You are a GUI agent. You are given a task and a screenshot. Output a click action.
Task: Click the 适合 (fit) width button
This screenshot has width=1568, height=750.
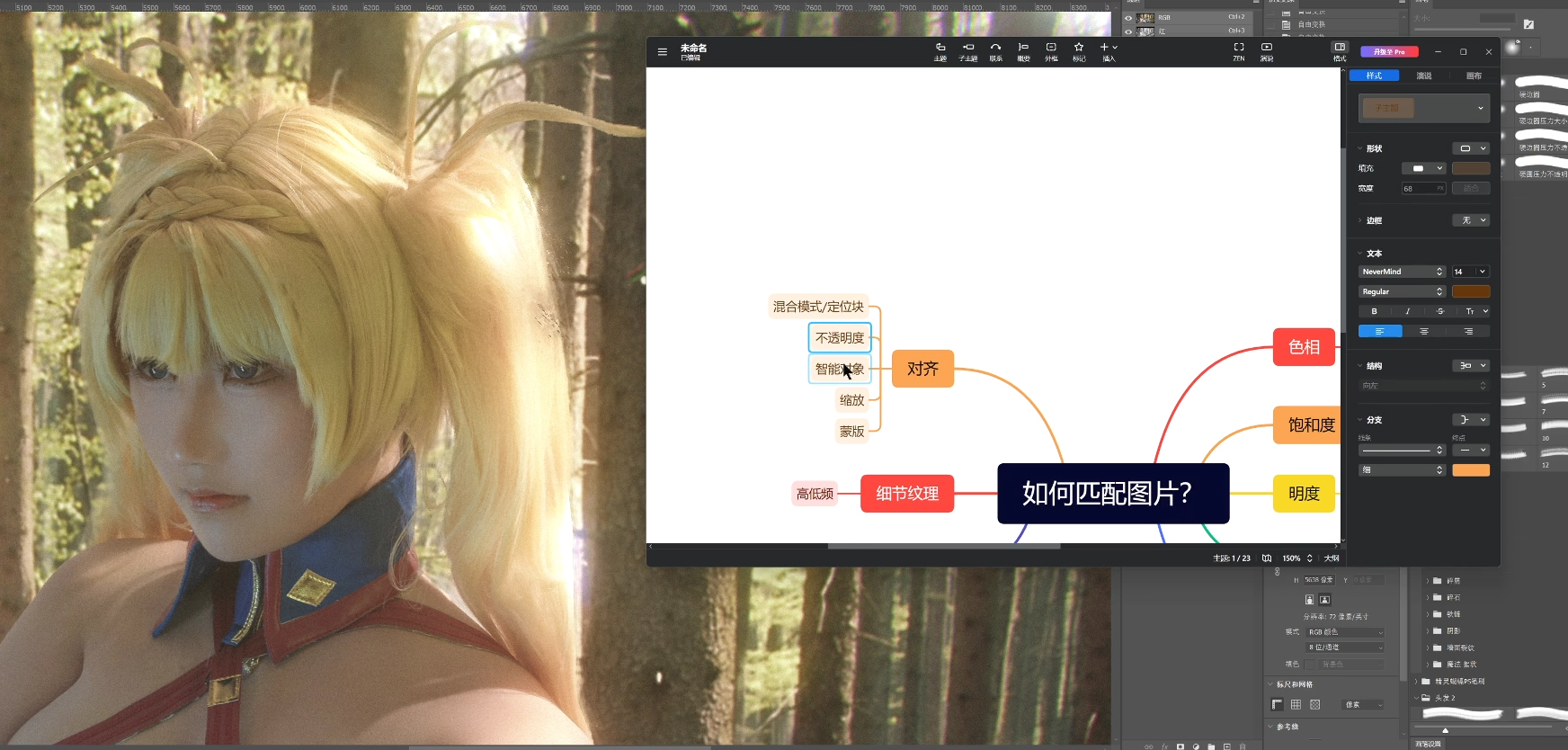click(x=1471, y=188)
